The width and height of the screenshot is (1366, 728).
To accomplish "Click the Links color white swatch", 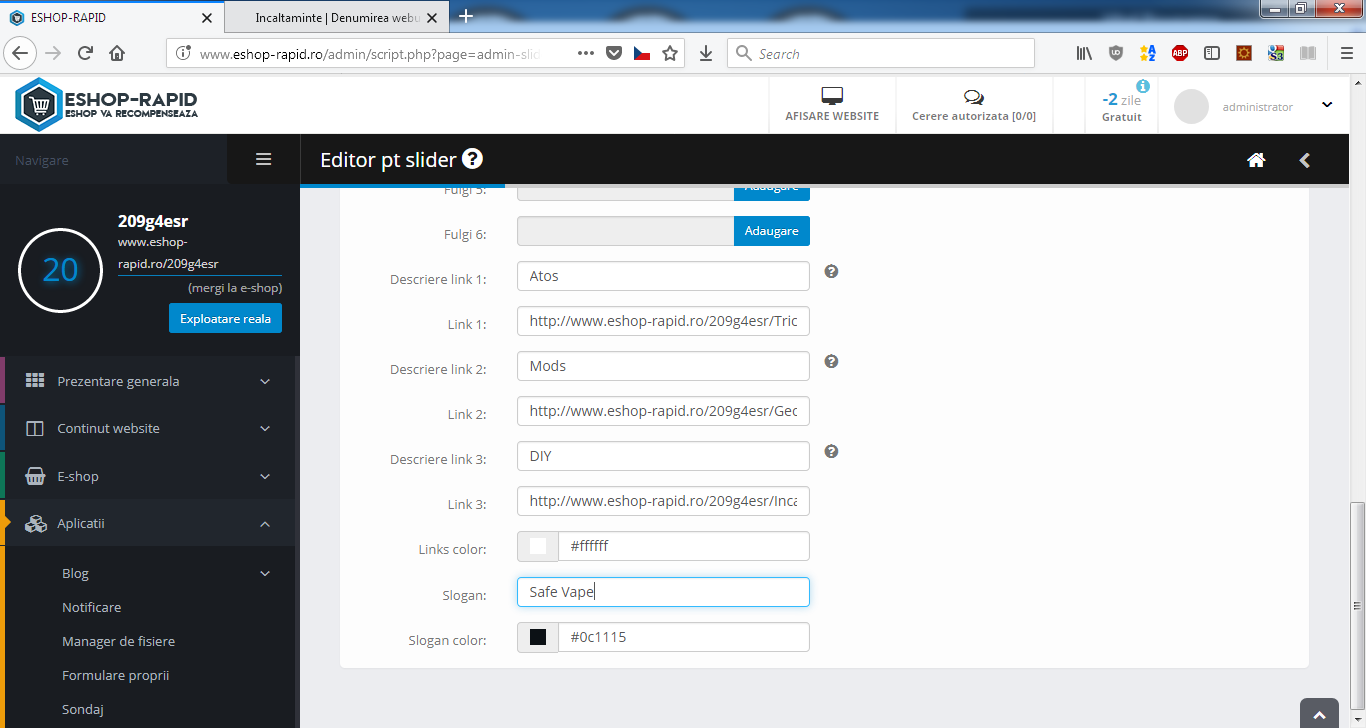I will click(538, 546).
